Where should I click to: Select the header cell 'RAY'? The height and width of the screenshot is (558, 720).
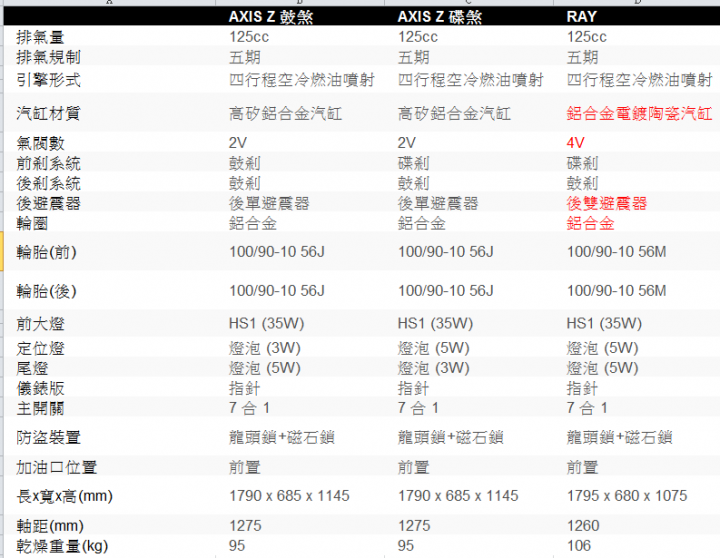(x=581, y=17)
